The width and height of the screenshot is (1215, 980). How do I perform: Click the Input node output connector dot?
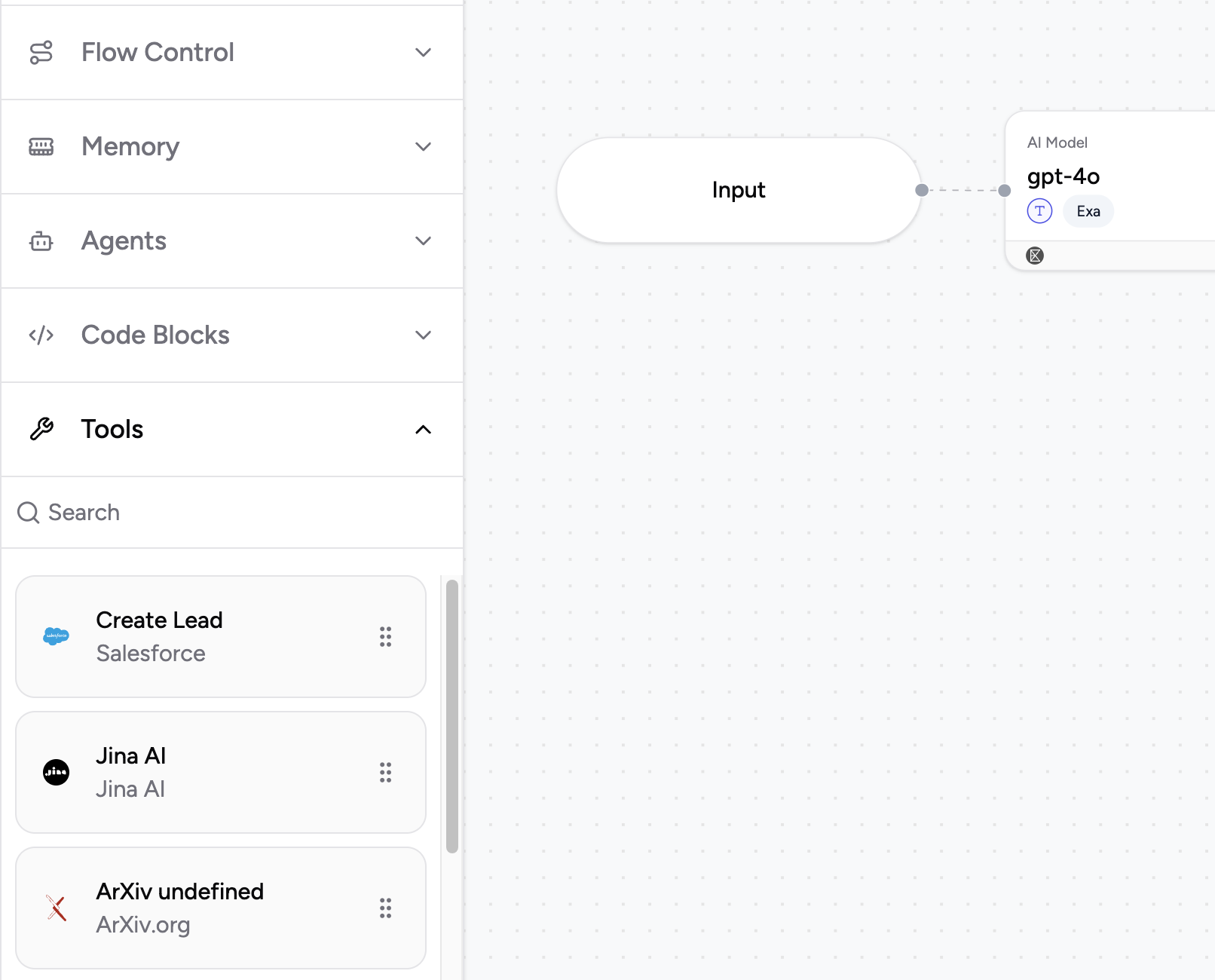point(921,190)
